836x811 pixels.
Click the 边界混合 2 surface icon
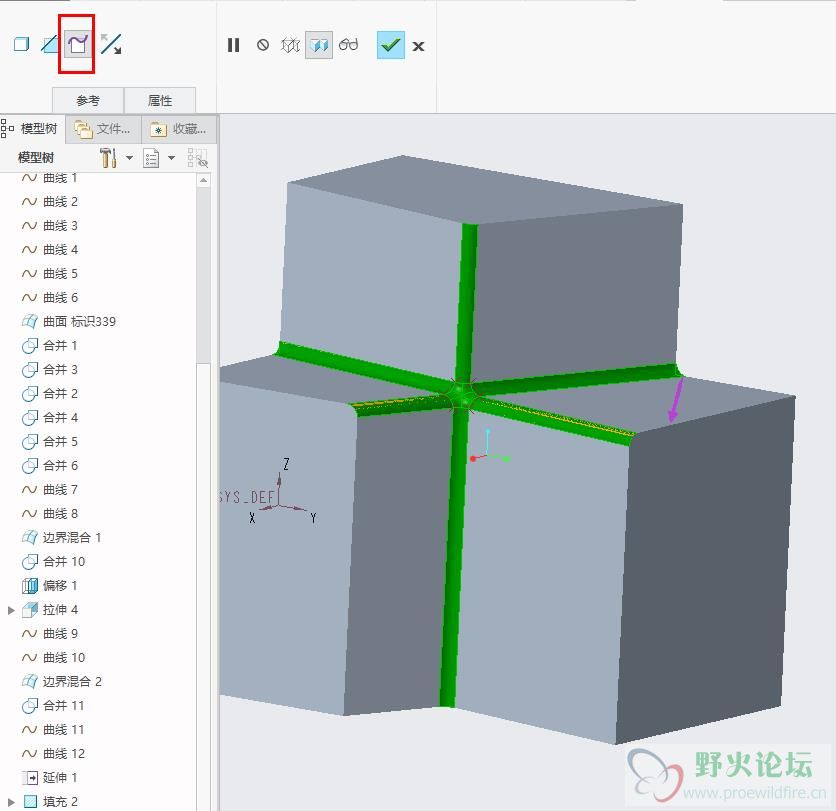pos(30,681)
